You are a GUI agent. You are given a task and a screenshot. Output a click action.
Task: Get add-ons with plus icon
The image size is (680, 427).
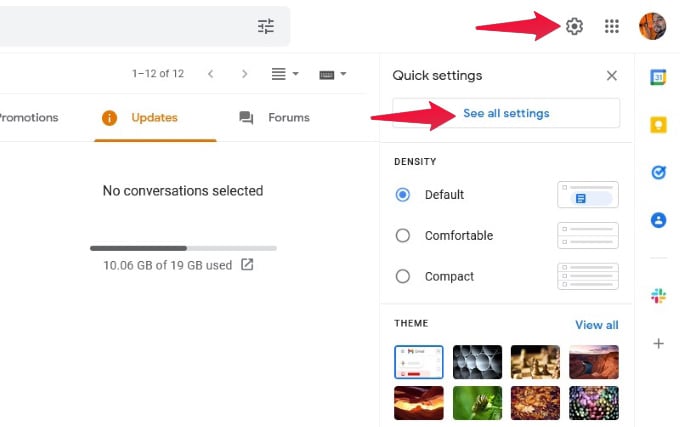pyautogui.click(x=658, y=344)
